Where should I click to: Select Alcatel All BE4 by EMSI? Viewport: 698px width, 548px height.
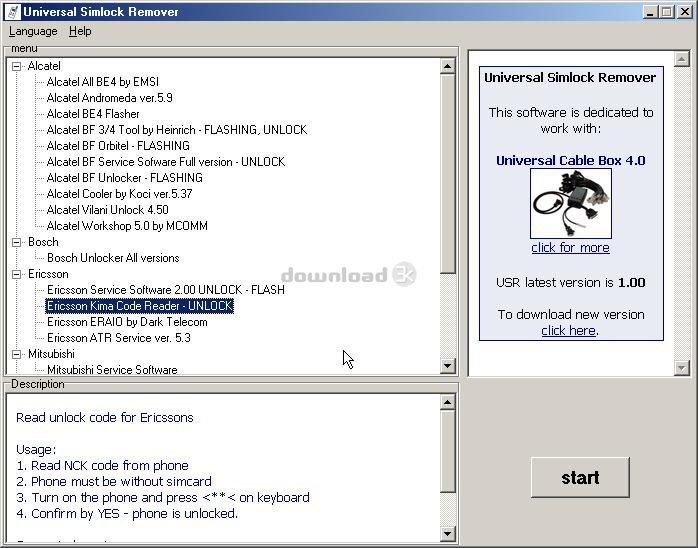pyautogui.click(x=103, y=82)
